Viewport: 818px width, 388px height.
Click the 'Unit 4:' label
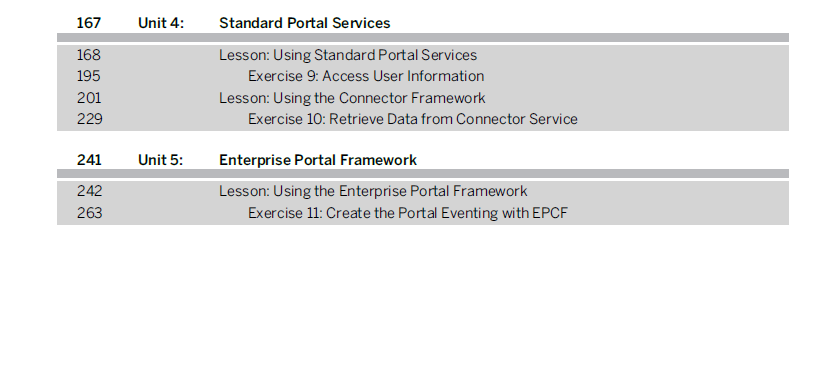click(x=161, y=23)
